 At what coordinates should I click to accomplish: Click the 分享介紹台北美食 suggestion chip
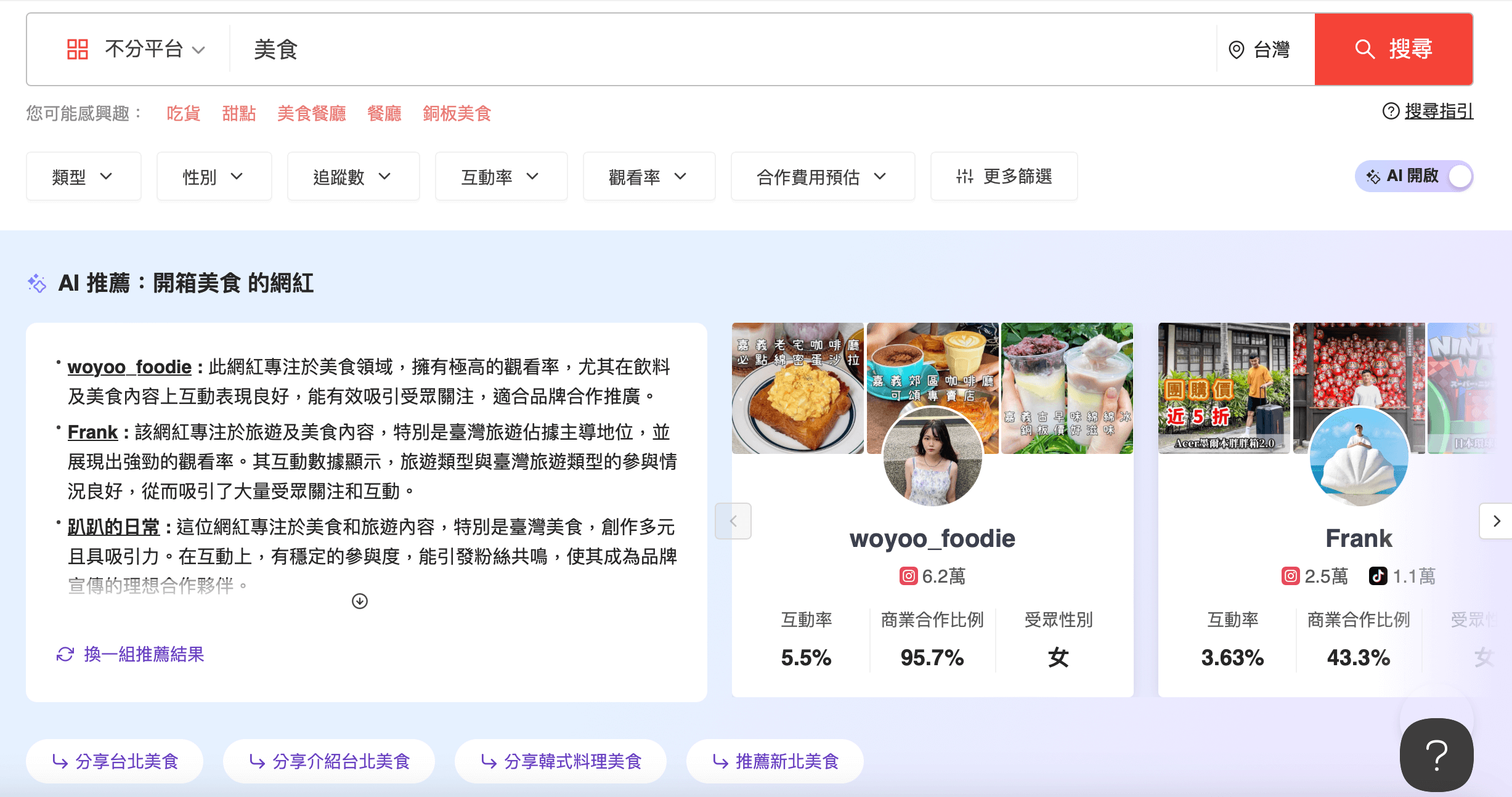pyautogui.click(x=329, y=761)
